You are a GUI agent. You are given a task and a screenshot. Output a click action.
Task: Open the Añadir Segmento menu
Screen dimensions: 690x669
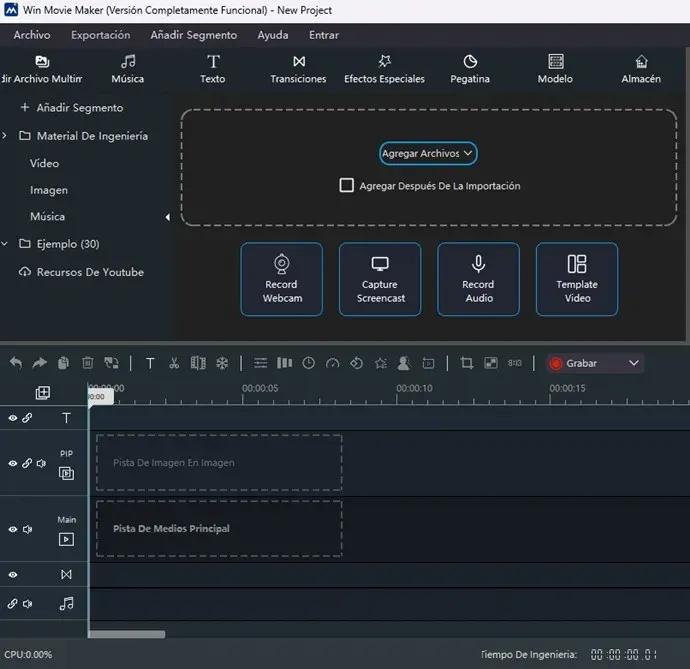pos(194,35)
